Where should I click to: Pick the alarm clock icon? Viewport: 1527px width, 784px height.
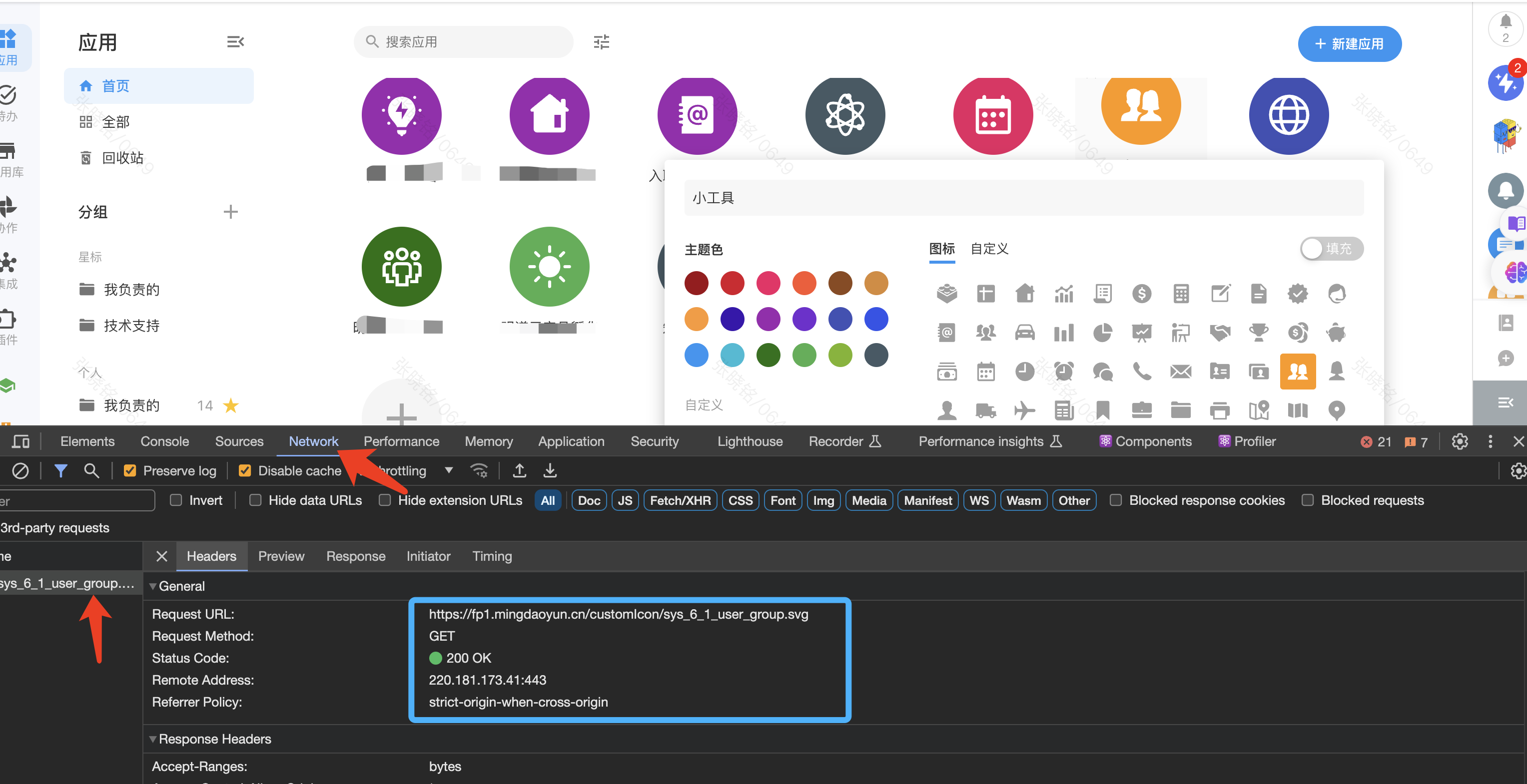pos(1063,372)
